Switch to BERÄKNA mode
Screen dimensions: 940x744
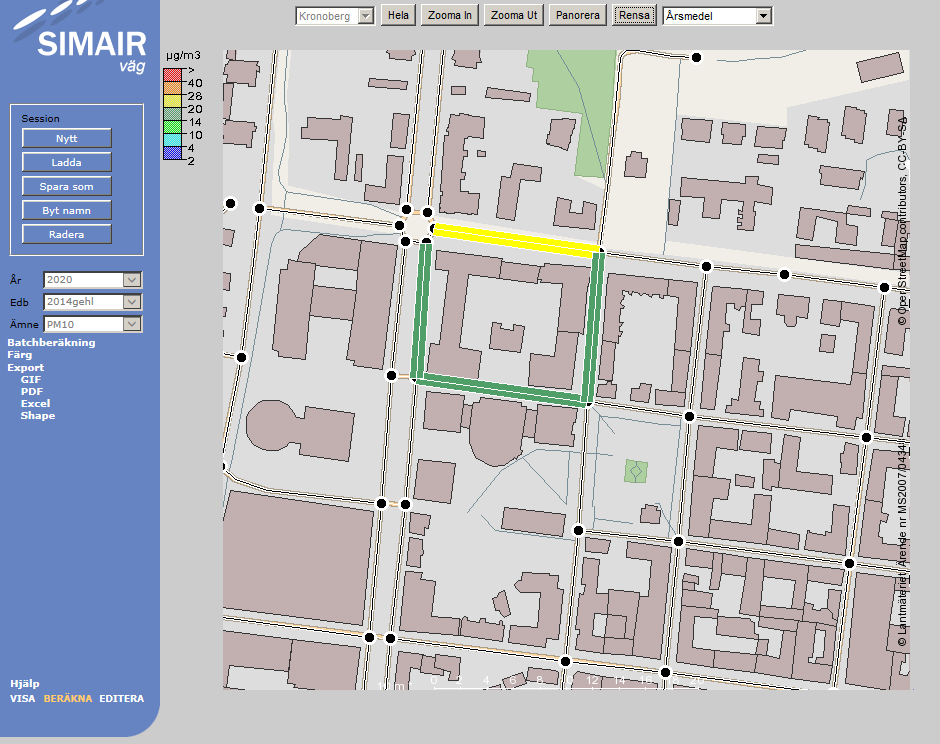pos(68,698)
